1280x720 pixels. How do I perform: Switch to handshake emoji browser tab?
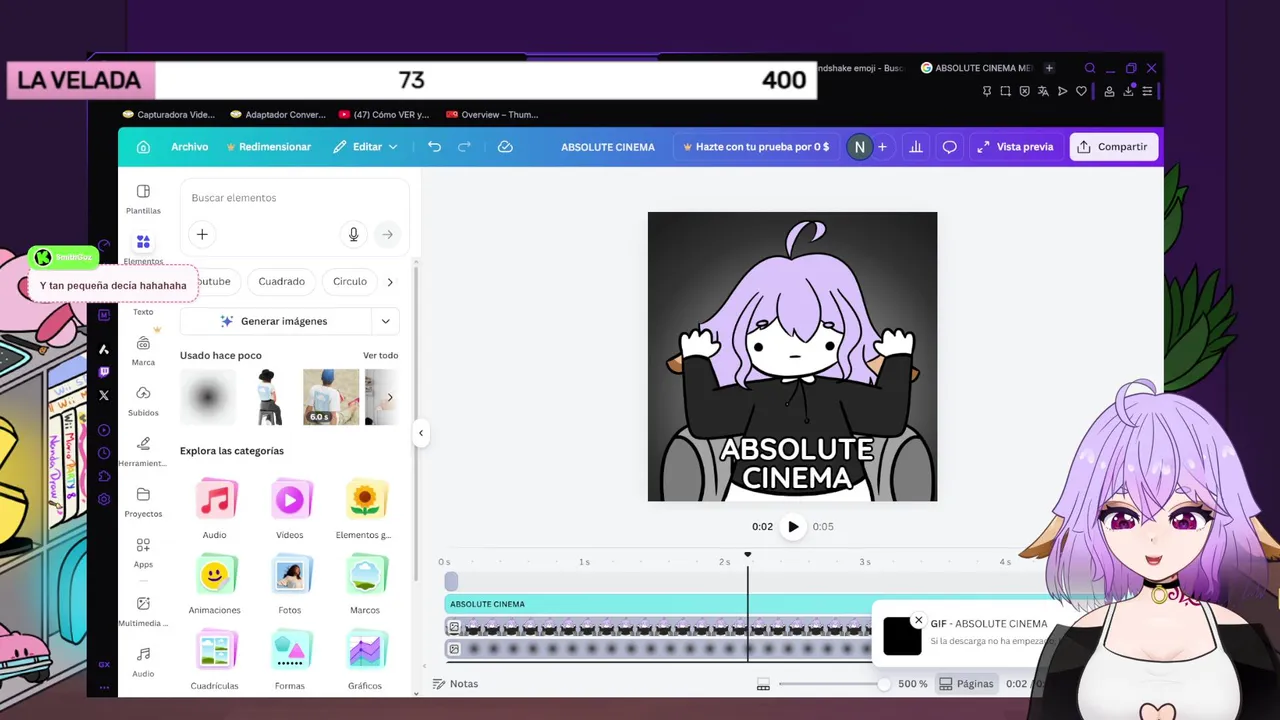point(860,68)
